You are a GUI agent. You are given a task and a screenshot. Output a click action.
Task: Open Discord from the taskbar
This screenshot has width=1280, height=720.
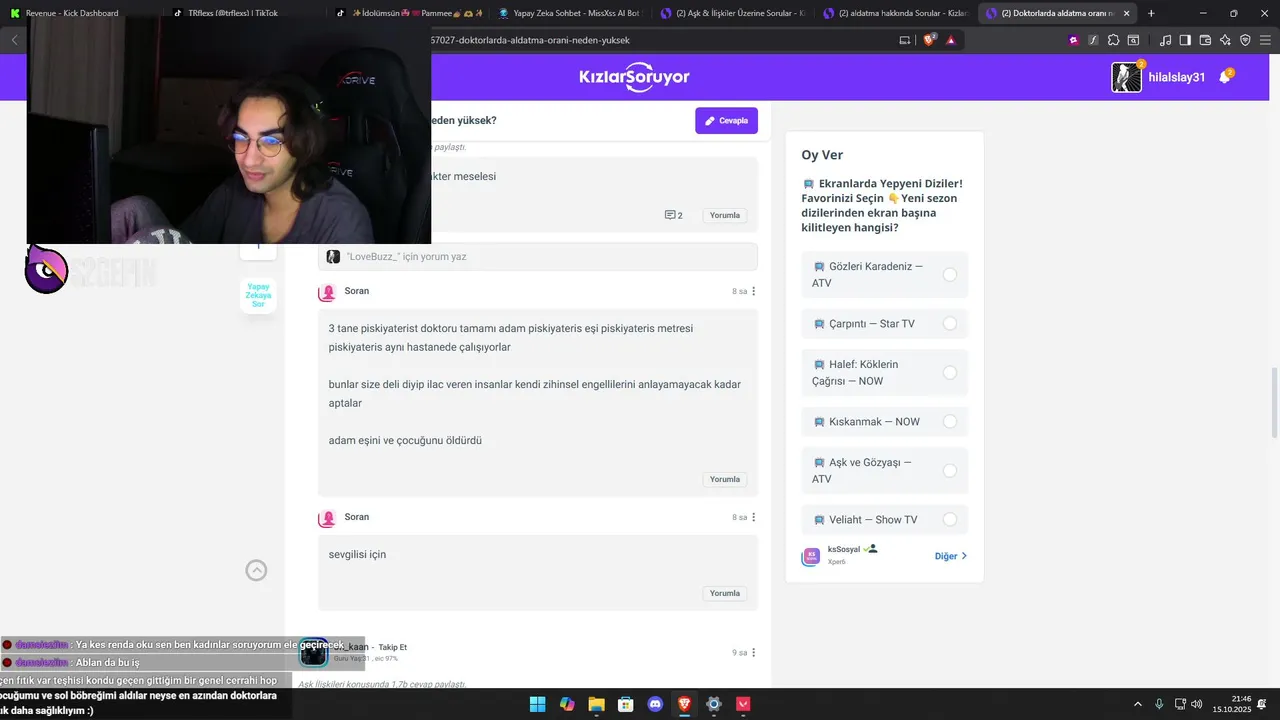point(655,704)
